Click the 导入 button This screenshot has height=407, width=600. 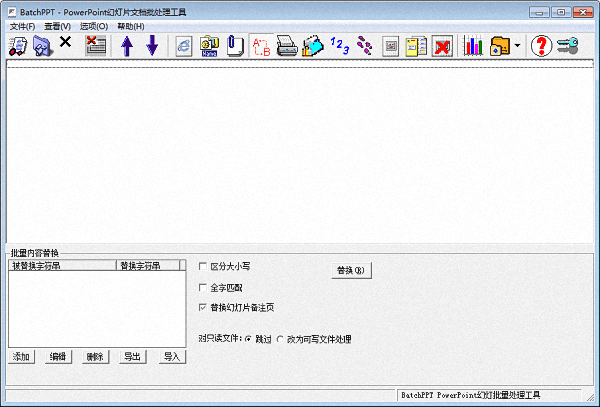pyautogui.click(x=172, y=357)
